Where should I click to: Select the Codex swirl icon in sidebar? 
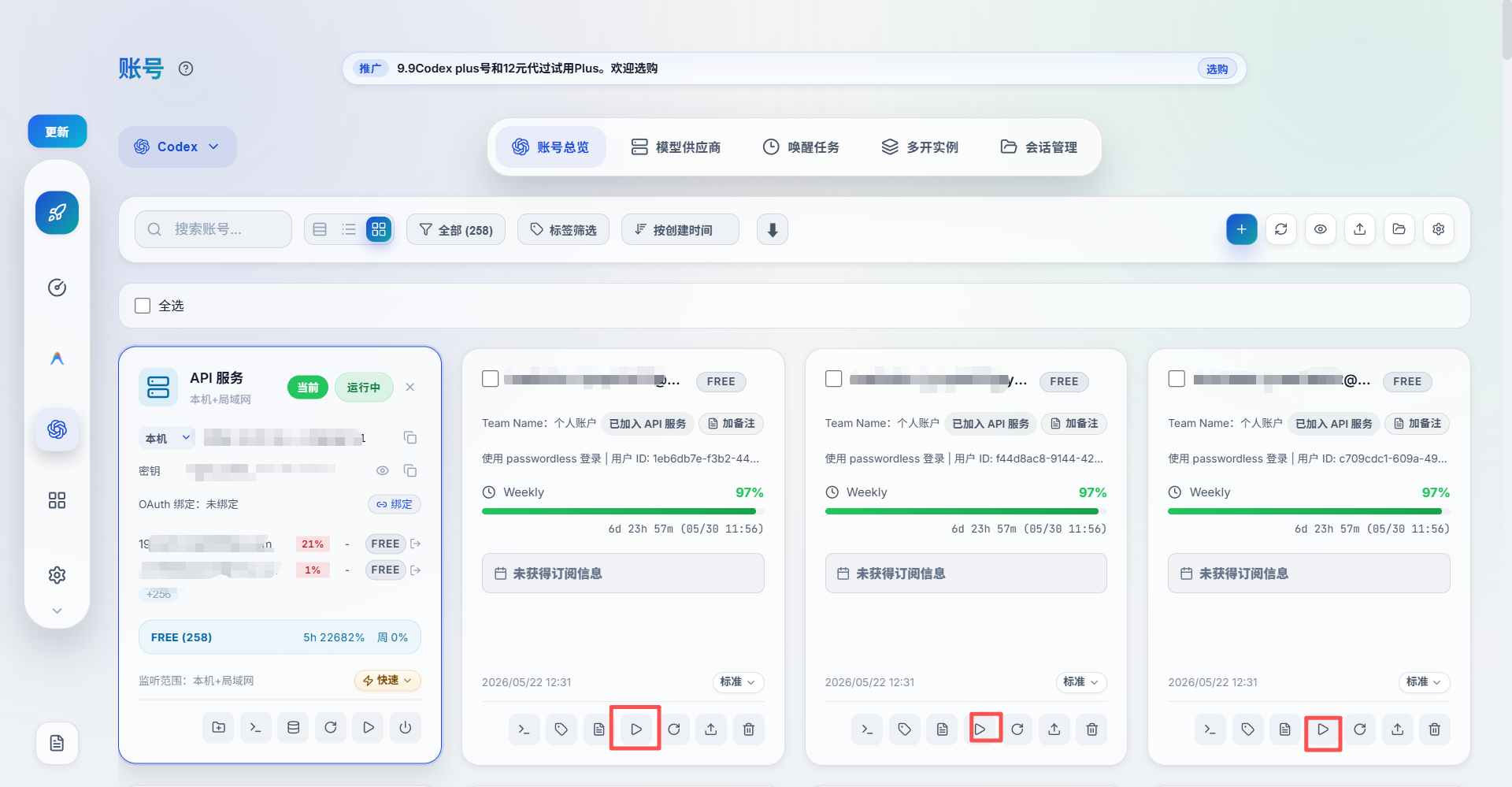pyautogui.click(x=57, y=429)
